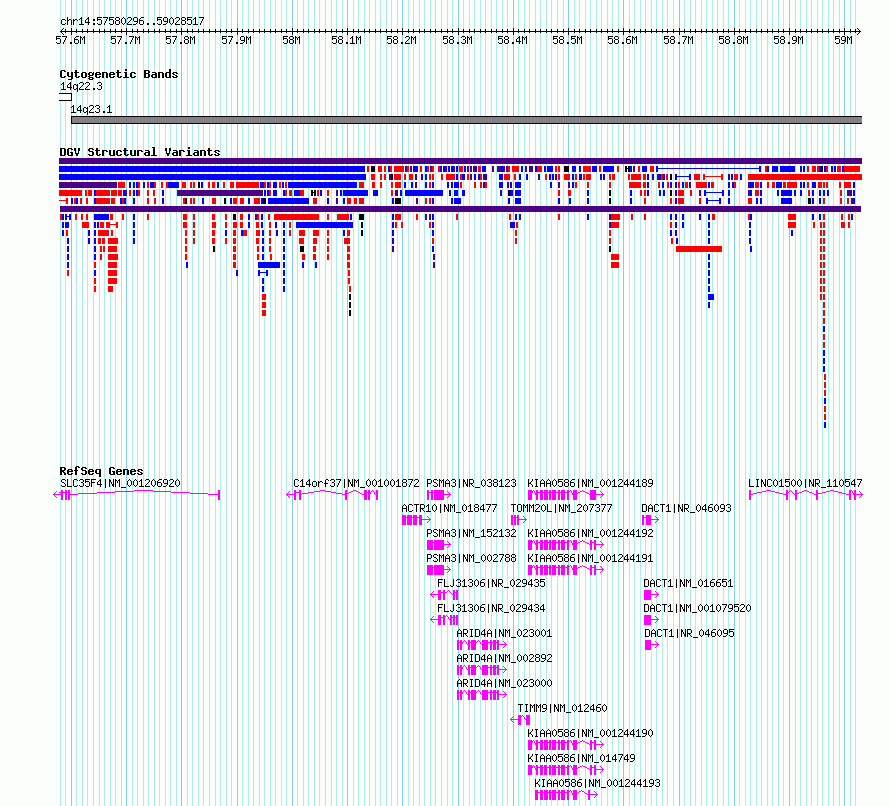Click the 58.6M scale tick label

tap(623, 40)
